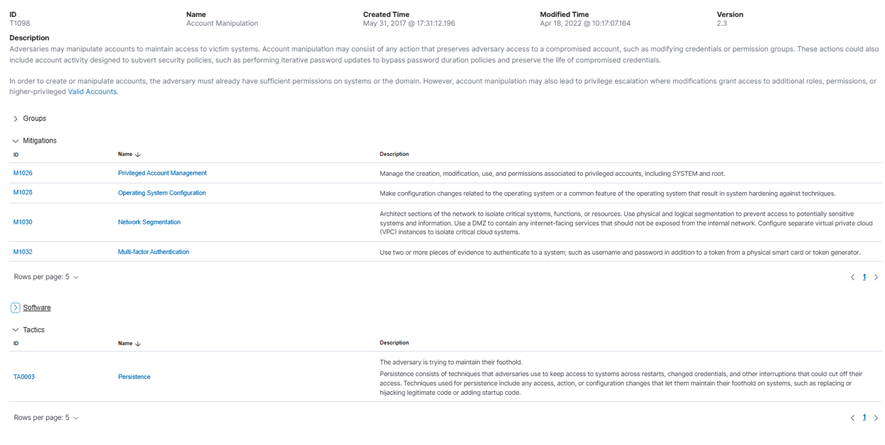Go to previous page of Tactics table
Viewport: 885px width, 445px height.
point(852,418)
